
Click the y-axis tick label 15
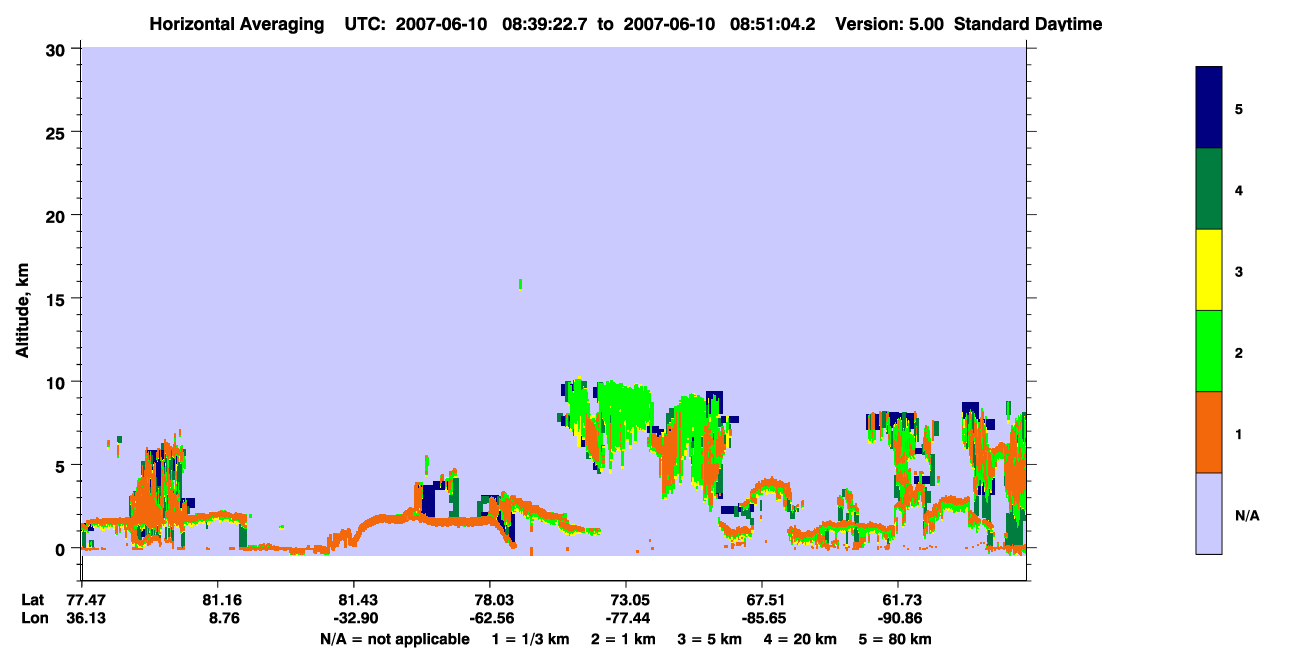click(x=58, y=299)
